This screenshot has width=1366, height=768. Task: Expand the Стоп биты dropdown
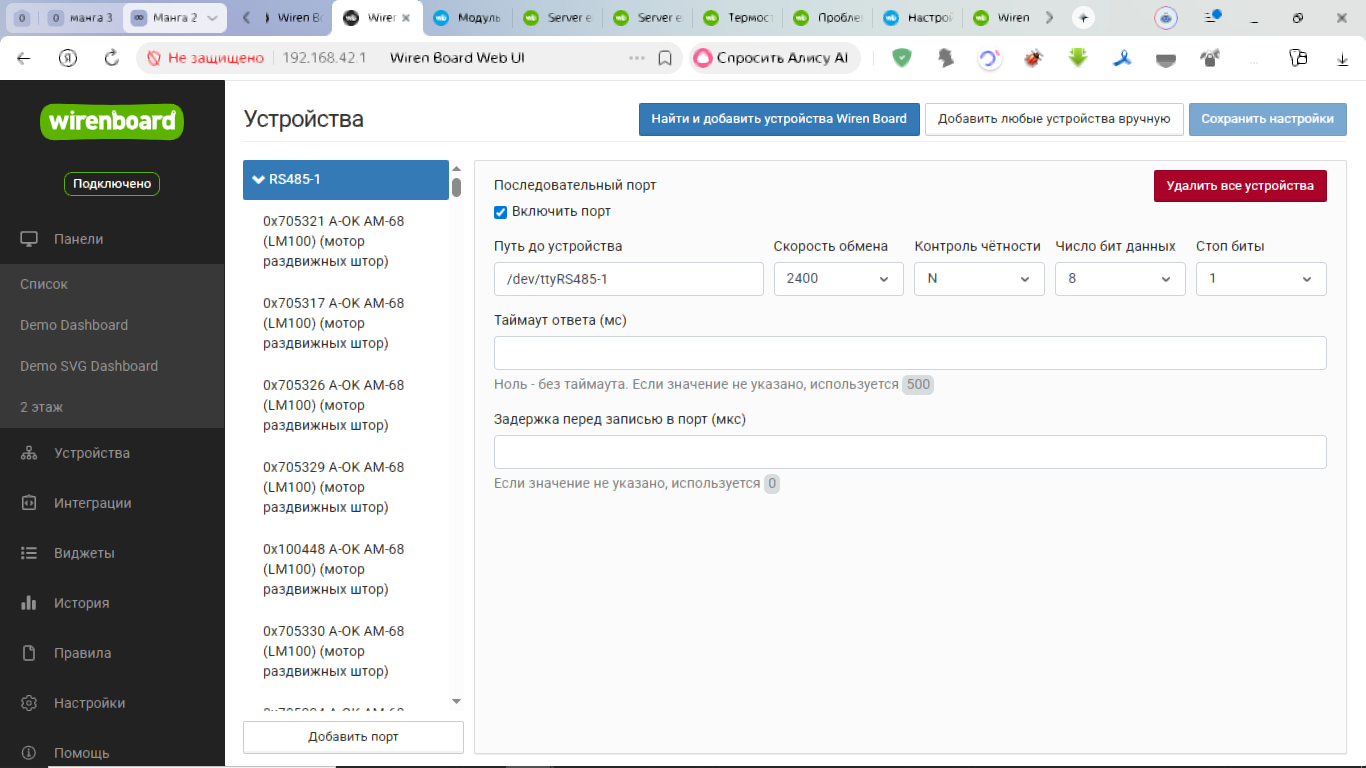[x=1260, y=279]
